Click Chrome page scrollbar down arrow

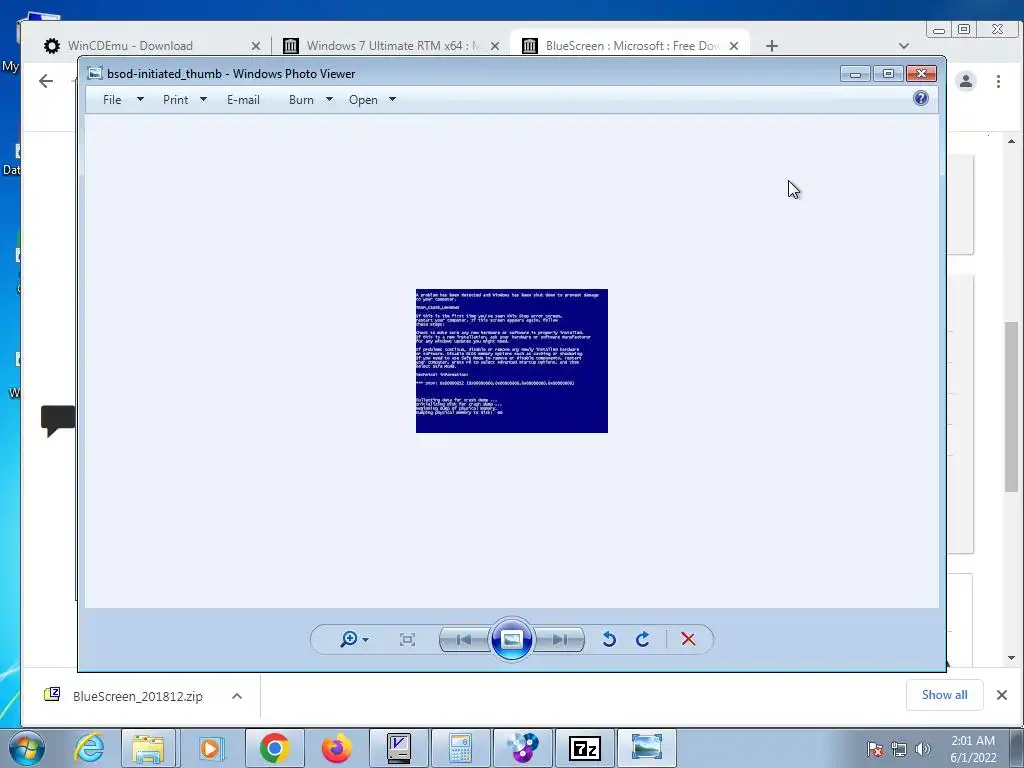coord(1012,658)
